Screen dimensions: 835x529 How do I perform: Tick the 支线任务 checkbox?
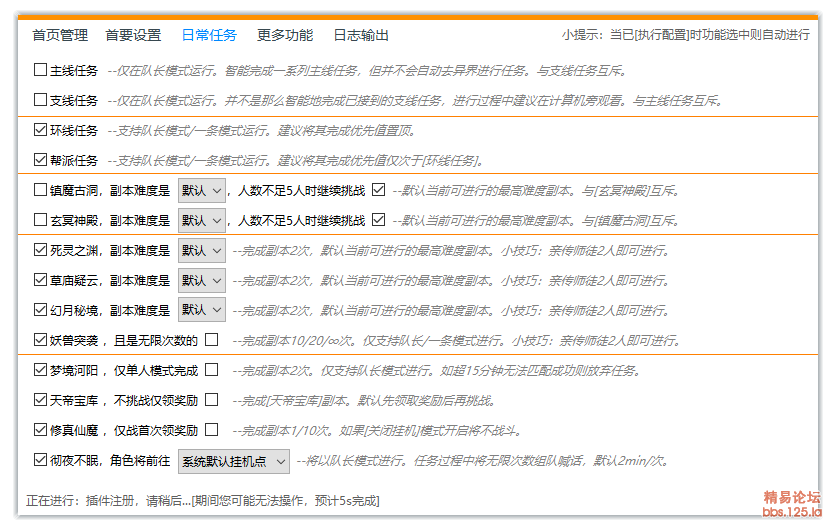coord(40,100)
